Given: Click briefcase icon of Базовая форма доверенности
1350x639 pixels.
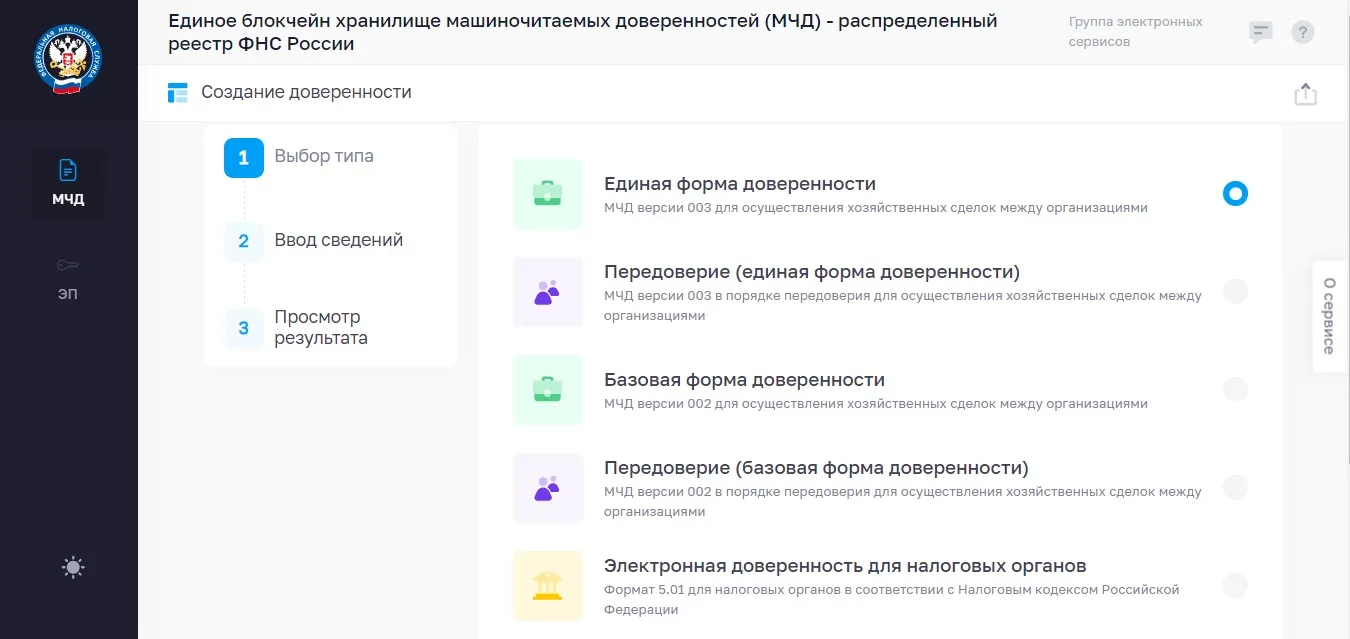Looking at the screenshot, I should [x=548, y=390].
